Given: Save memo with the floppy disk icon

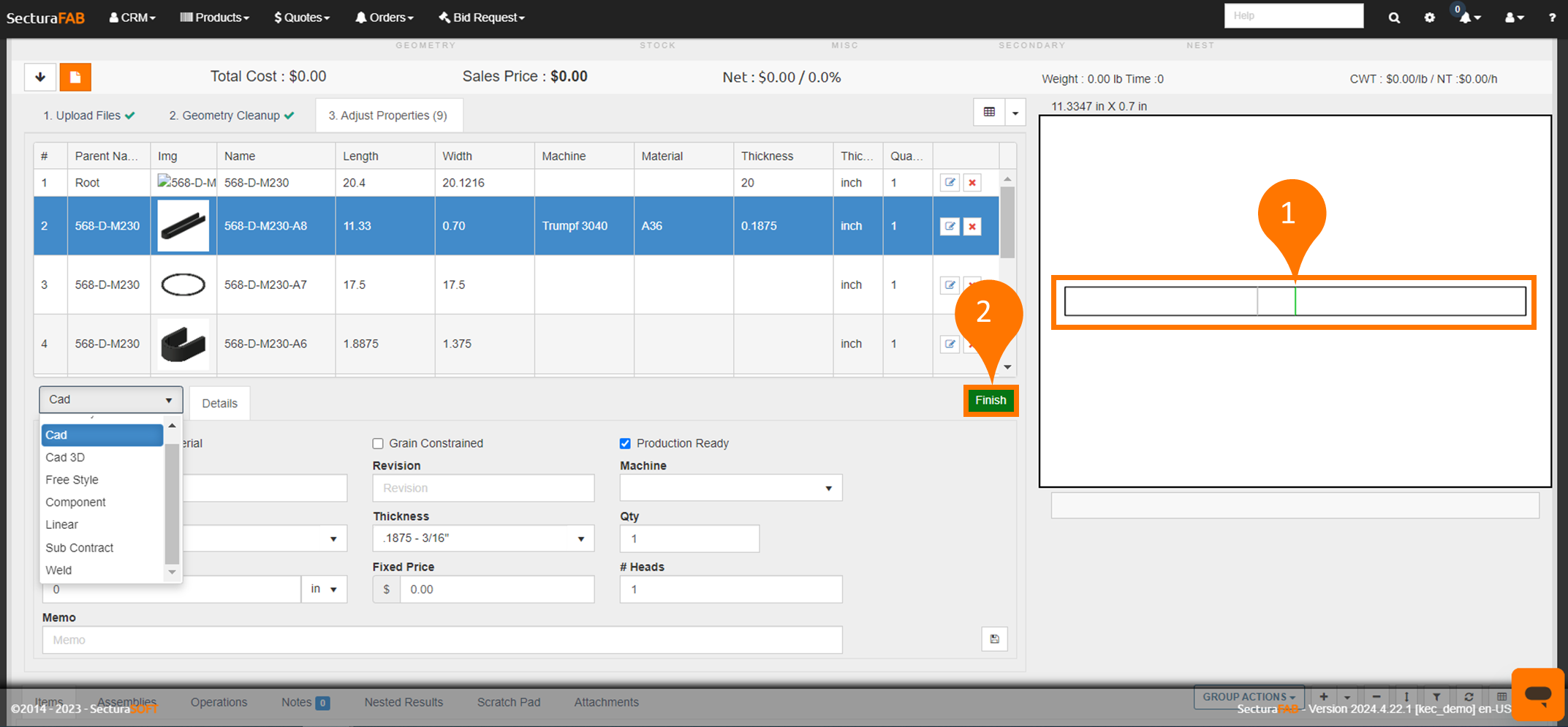Looking at the screenshot, I should 994,639.
